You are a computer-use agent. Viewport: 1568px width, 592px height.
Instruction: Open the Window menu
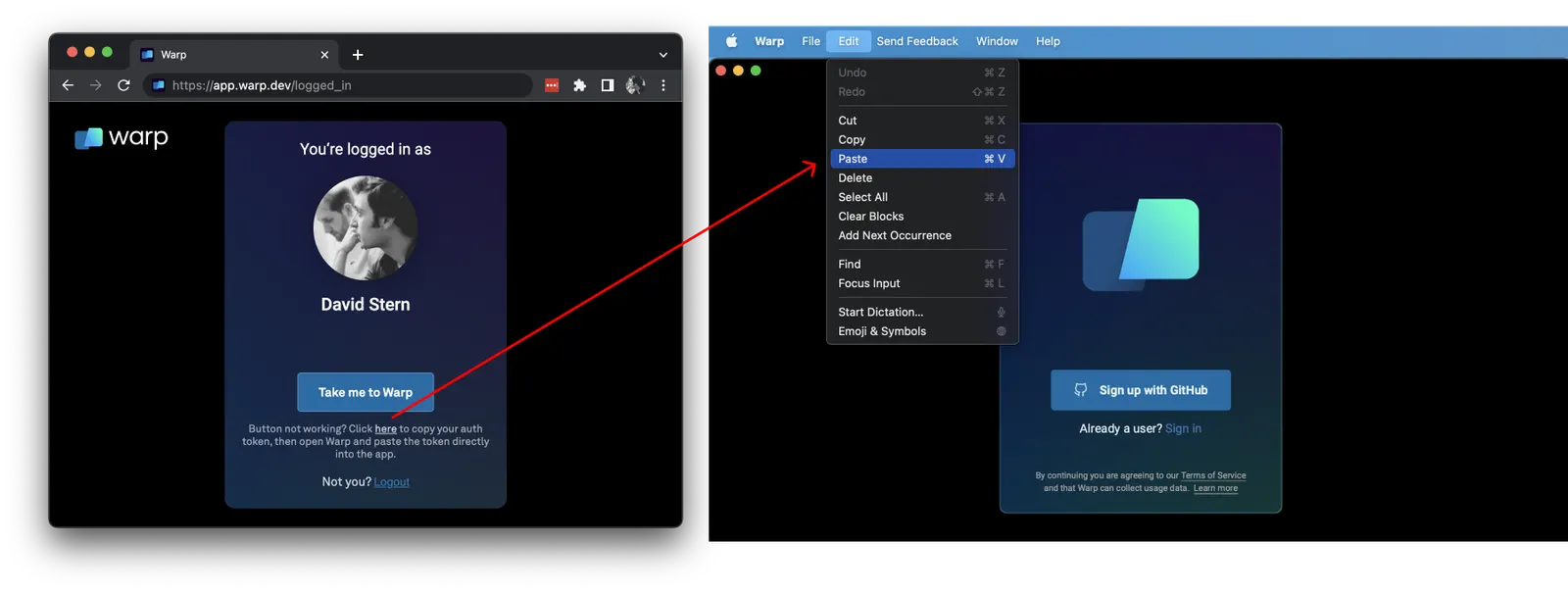coord(997,41)
